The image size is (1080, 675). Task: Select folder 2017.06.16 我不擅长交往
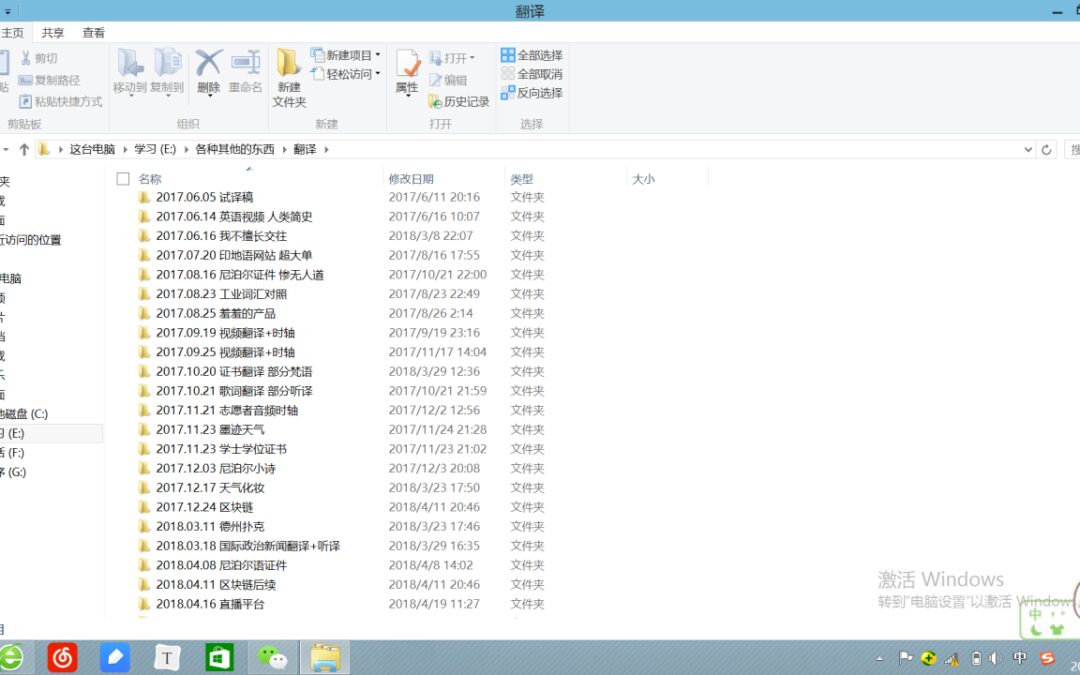pyautogui.click(x=221, y=236)
